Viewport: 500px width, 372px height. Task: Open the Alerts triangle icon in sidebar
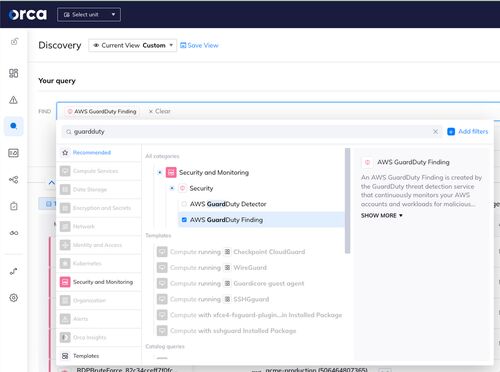(14, 100)
